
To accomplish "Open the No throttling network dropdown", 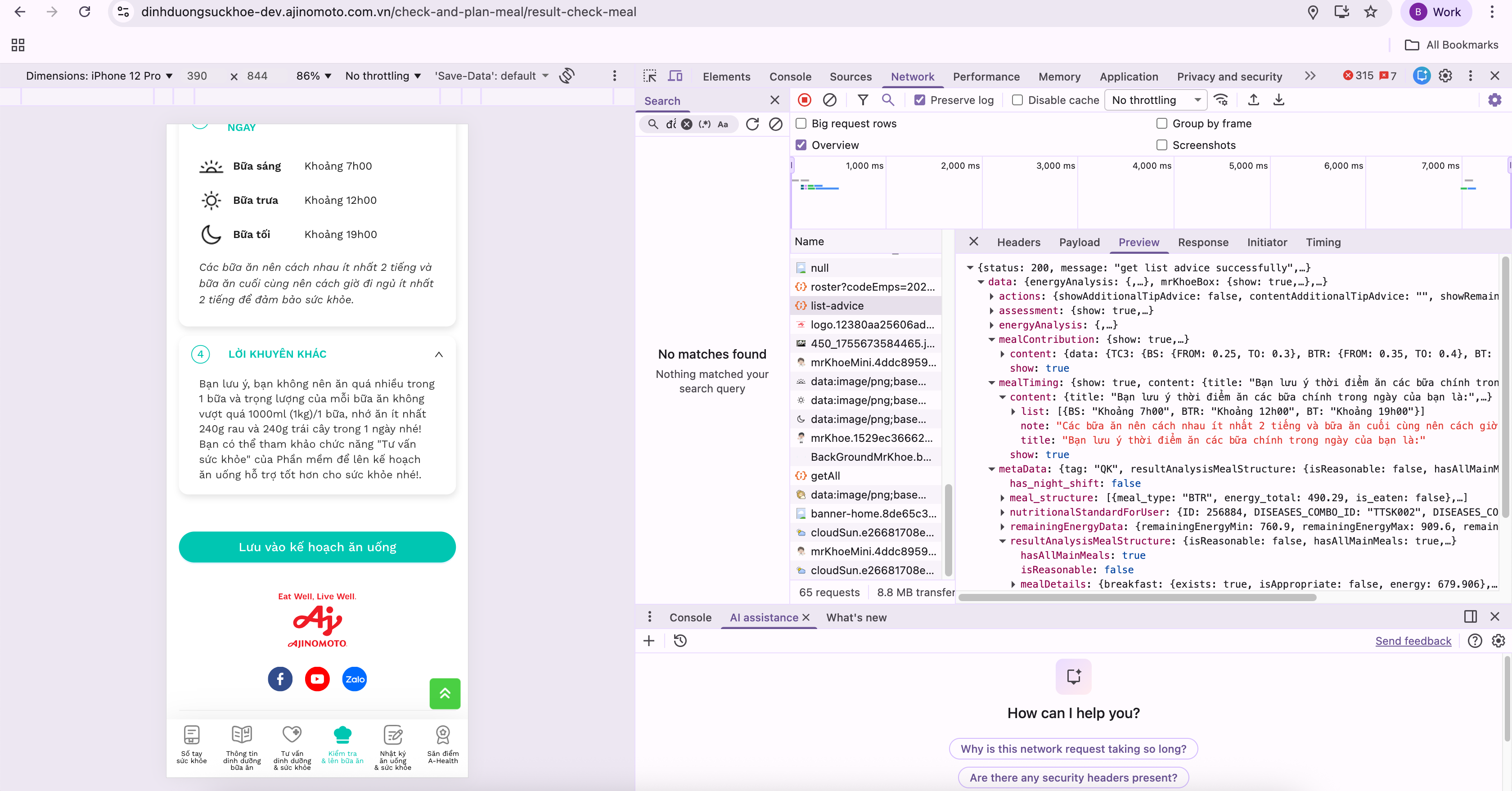I will (1155, 100).
